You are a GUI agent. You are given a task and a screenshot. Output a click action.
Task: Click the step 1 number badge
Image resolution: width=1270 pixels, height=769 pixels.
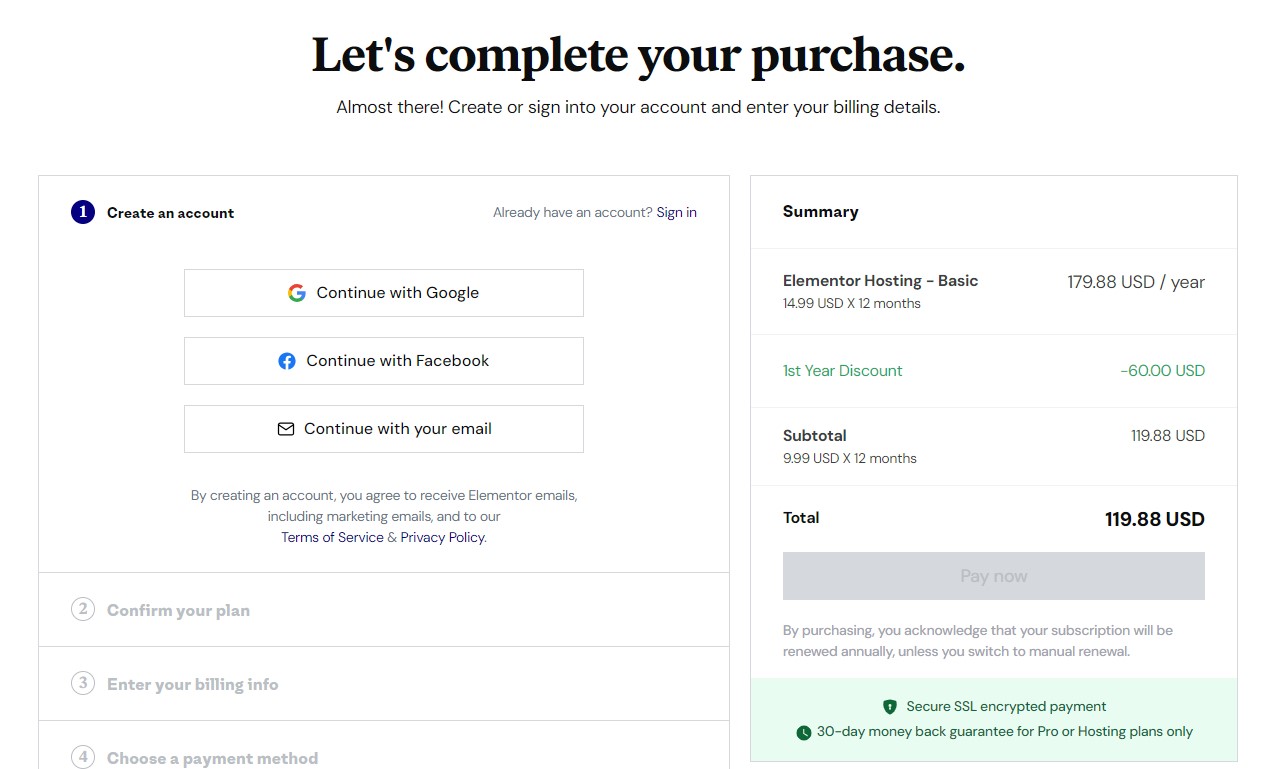pyautogui.click(x=83, y=212)
